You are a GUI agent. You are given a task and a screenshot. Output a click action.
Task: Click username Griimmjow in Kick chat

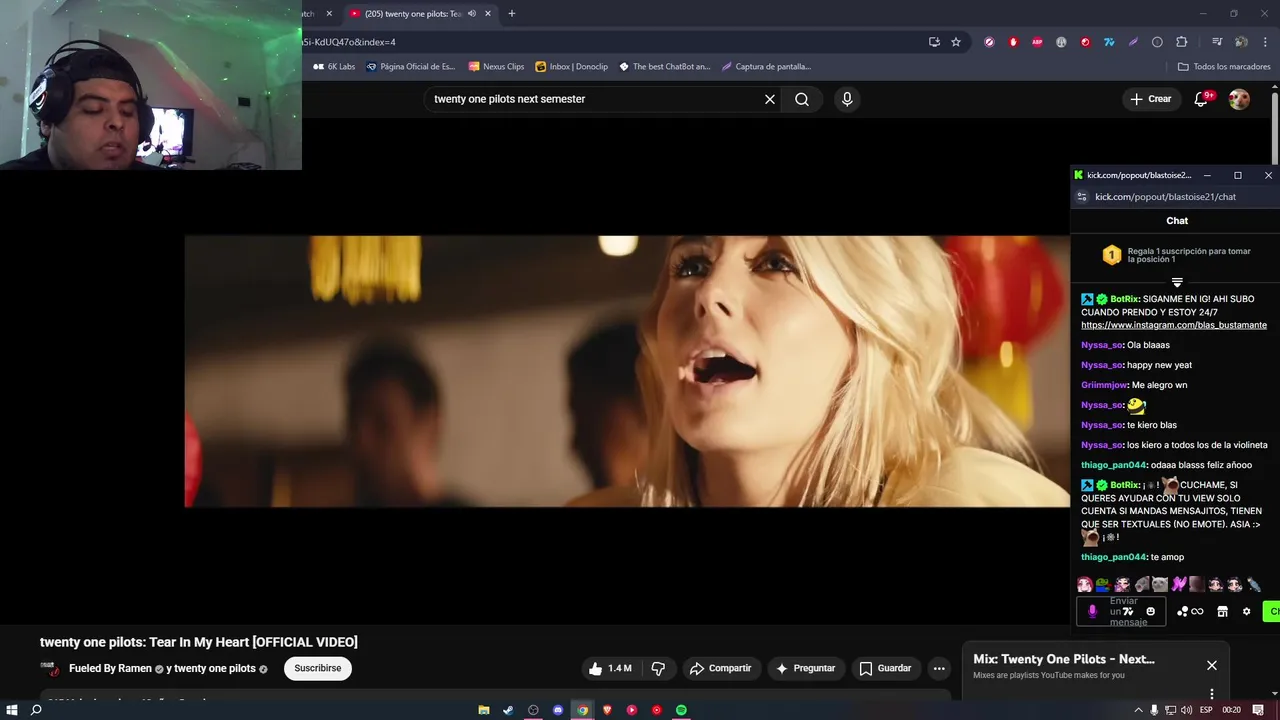pyautogui.click(x=1105, y=385)
